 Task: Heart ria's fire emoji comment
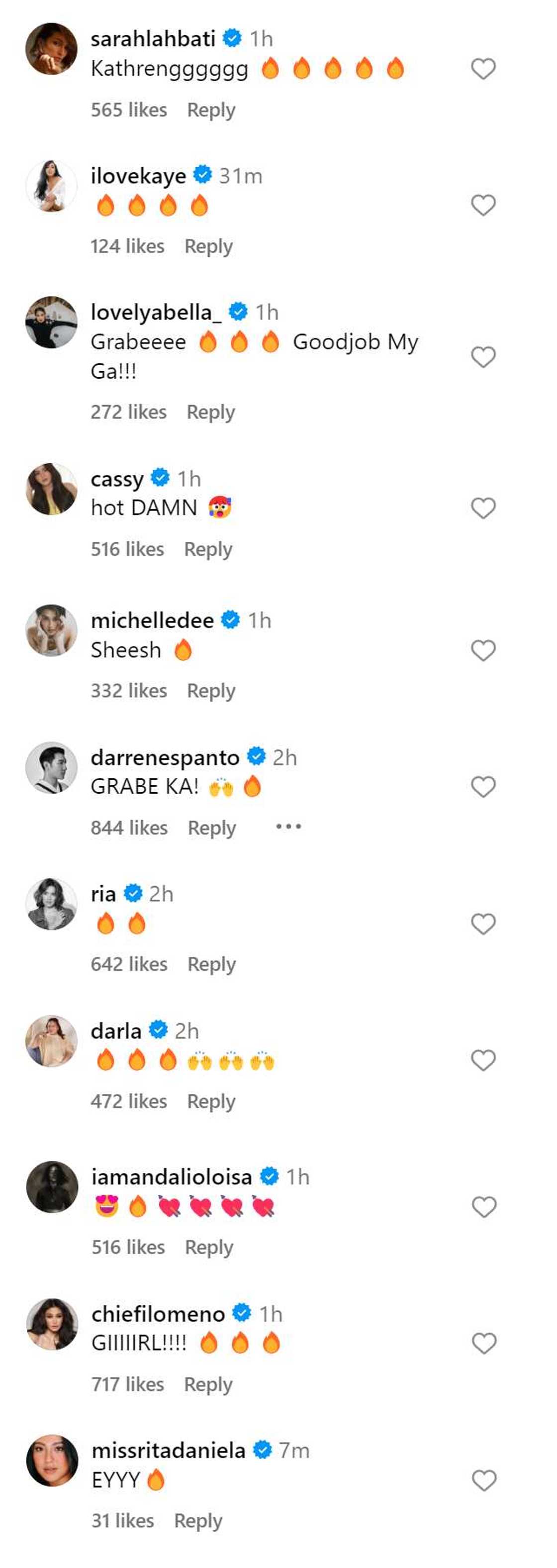(483, 924)
